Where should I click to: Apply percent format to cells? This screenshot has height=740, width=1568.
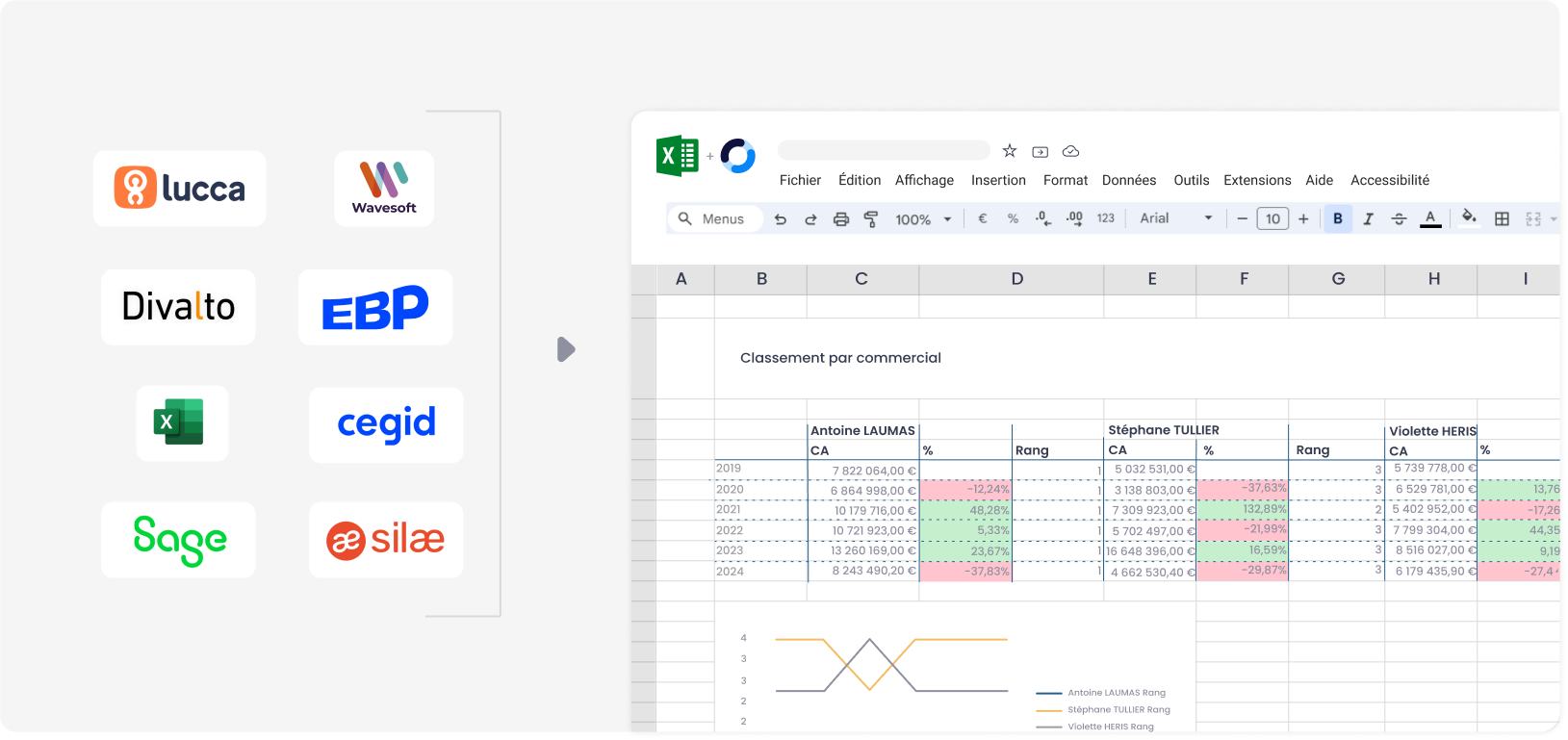click(x=1013, y=218)
